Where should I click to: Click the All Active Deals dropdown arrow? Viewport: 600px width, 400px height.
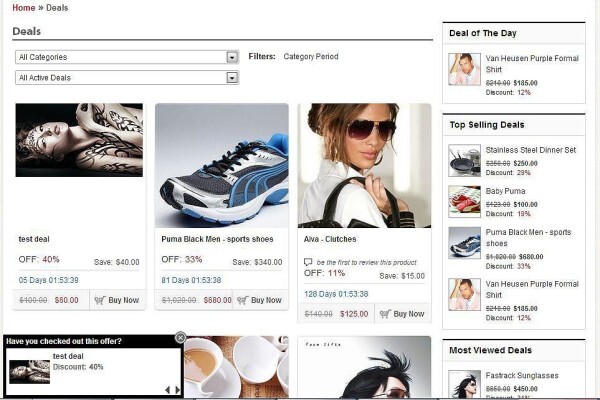[232, 78]
